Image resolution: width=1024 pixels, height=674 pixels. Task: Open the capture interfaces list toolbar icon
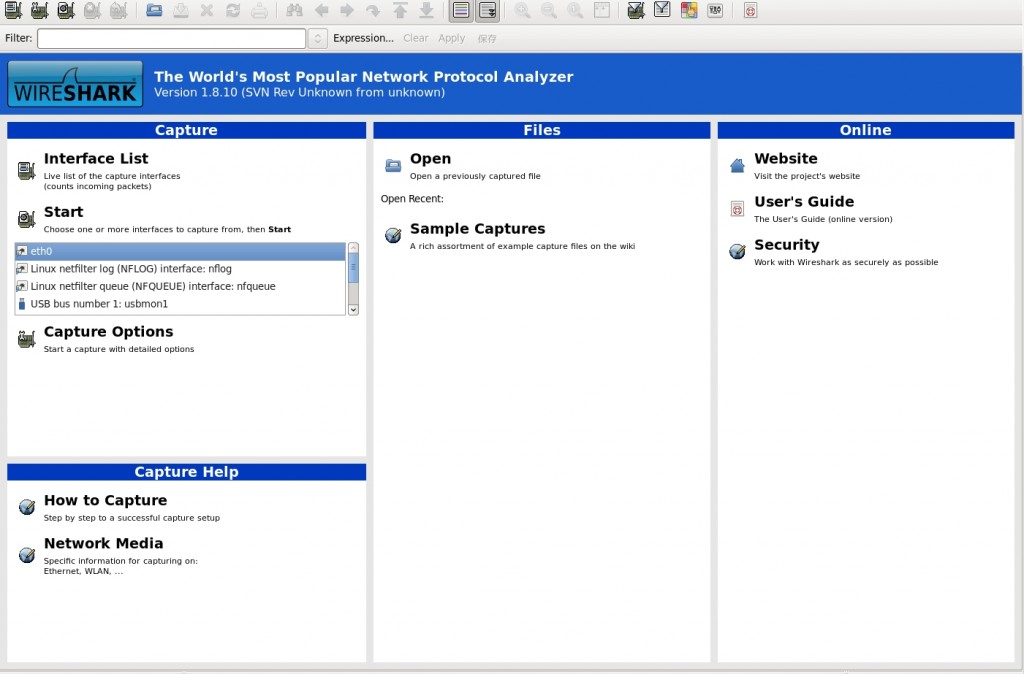tap(13, 10)
